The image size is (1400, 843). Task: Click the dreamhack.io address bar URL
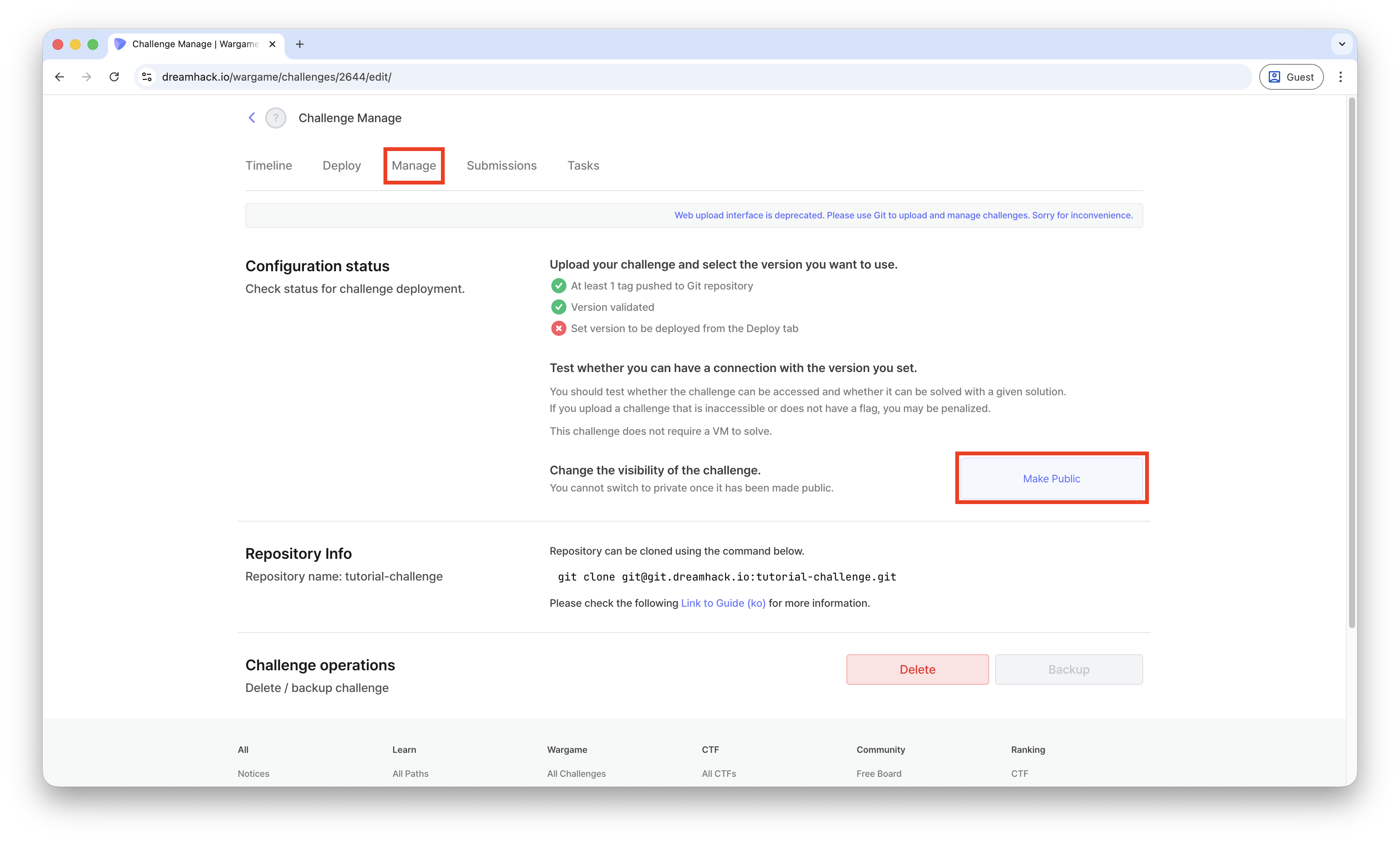click(277, 77)
